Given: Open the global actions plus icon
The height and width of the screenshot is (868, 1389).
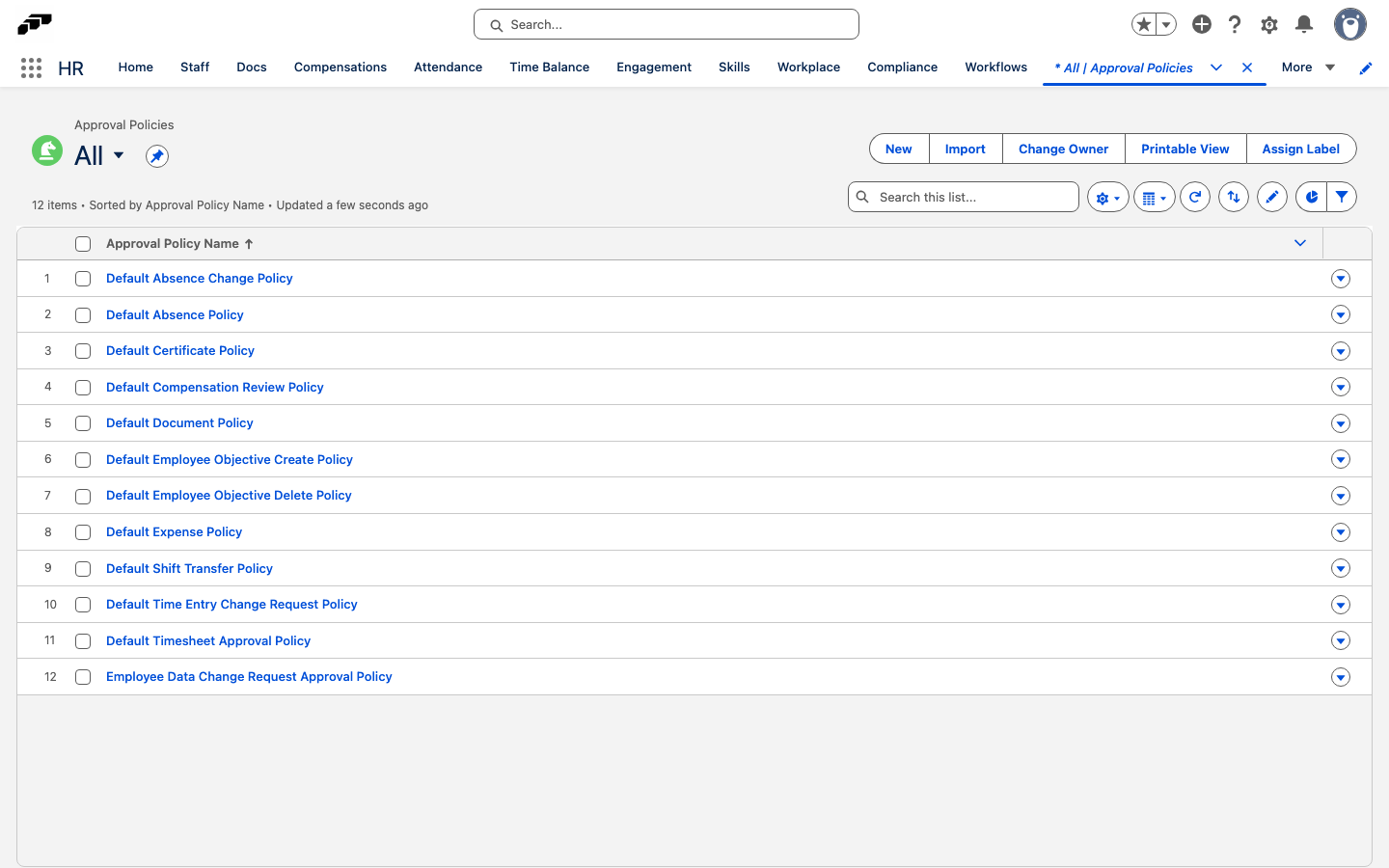Looking at the screenshot, I should coord(1202,24).
